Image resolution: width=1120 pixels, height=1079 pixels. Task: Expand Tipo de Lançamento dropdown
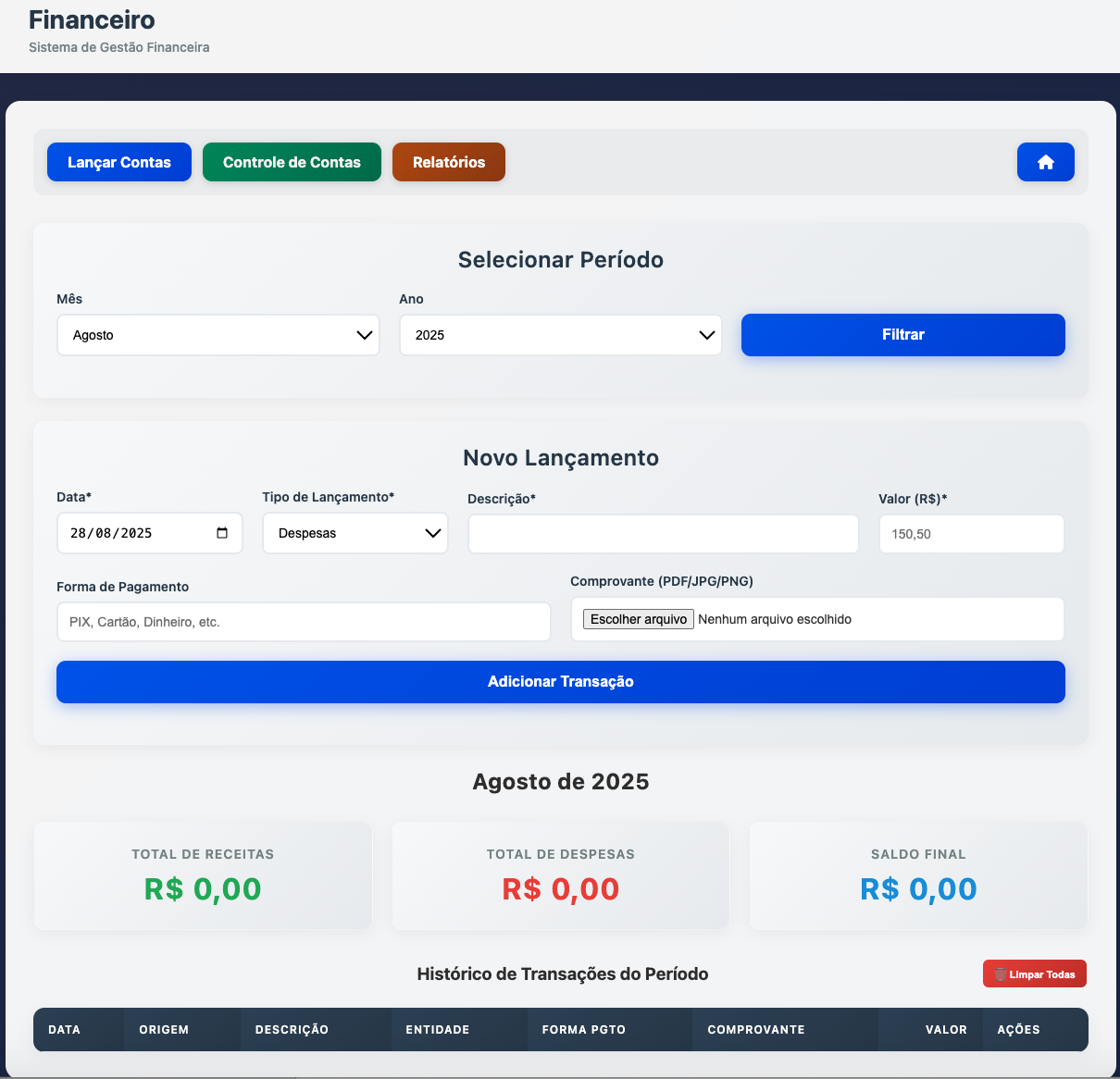[x=355, y=533]
